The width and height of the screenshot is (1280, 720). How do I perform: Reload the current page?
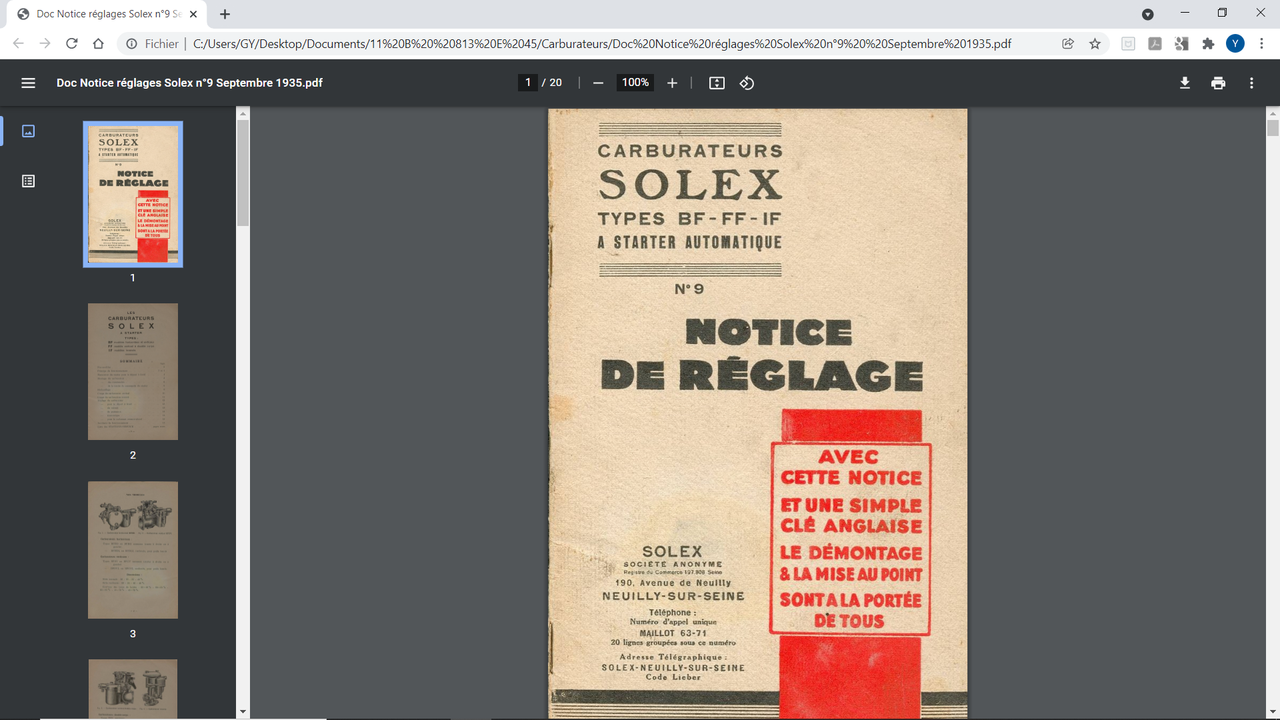click(x=71, y=44)
